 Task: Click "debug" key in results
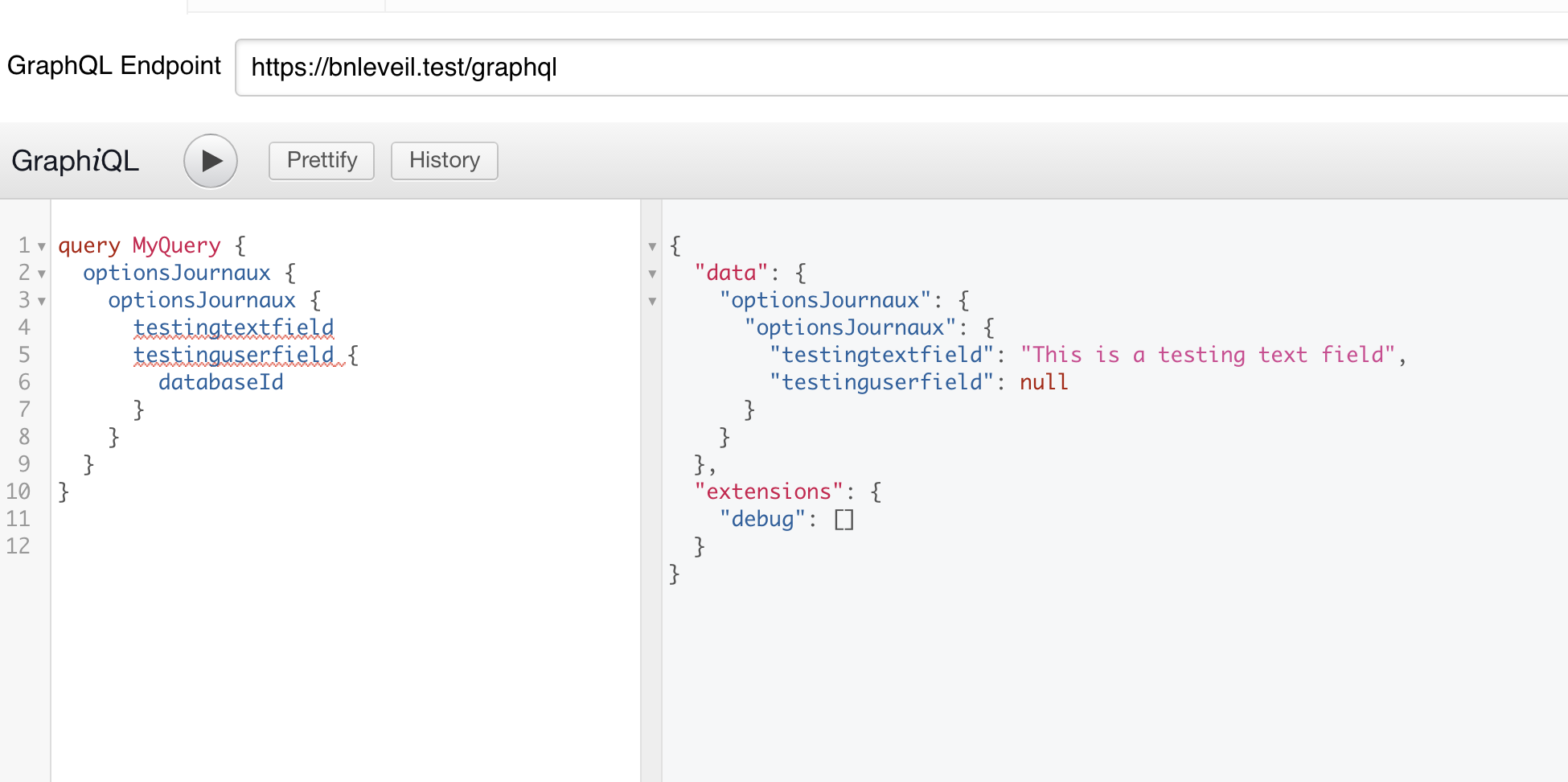point(763,519)
